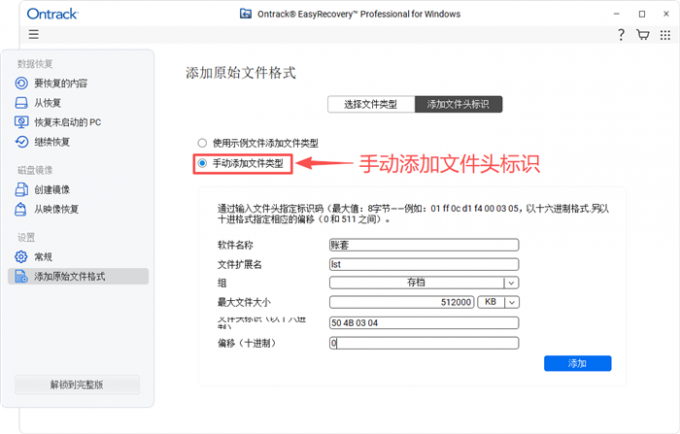This screenshot has height=434, width=680.
Task: Switch to 选择文件类型 tab
Action: tap(371, 104)
